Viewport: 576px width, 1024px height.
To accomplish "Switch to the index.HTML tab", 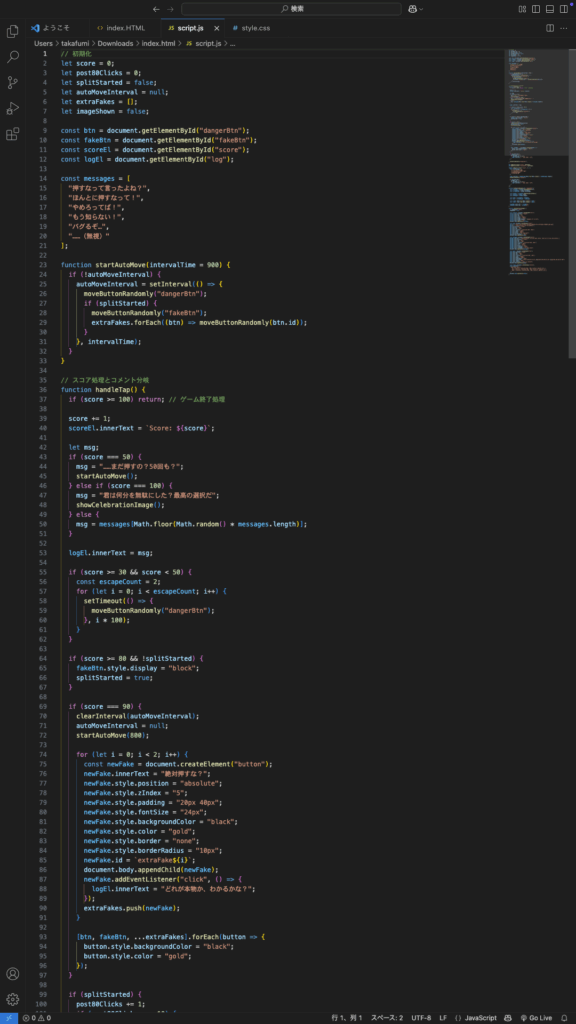I will click(x=119, y=28).
